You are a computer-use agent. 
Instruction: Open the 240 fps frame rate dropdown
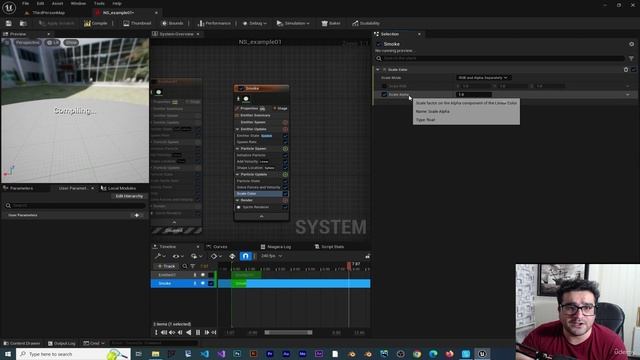click(271, 256)
